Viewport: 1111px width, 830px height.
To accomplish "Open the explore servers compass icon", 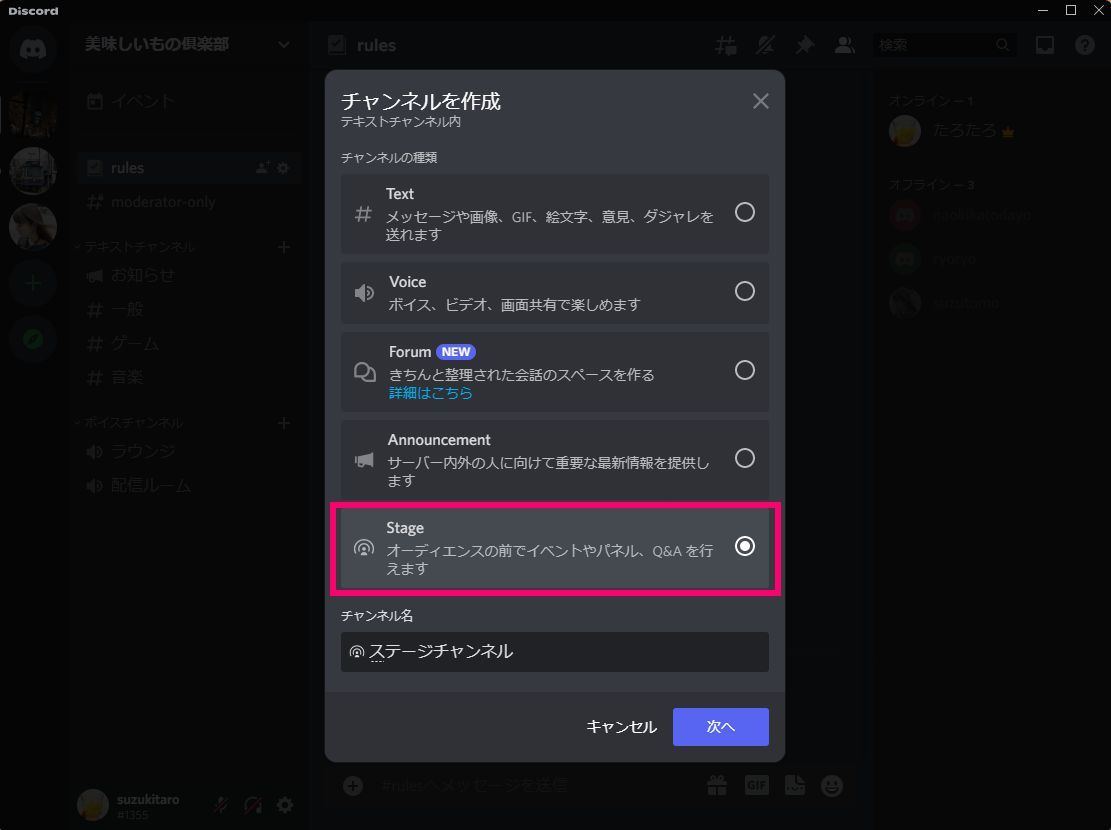I will click(33, 340).
